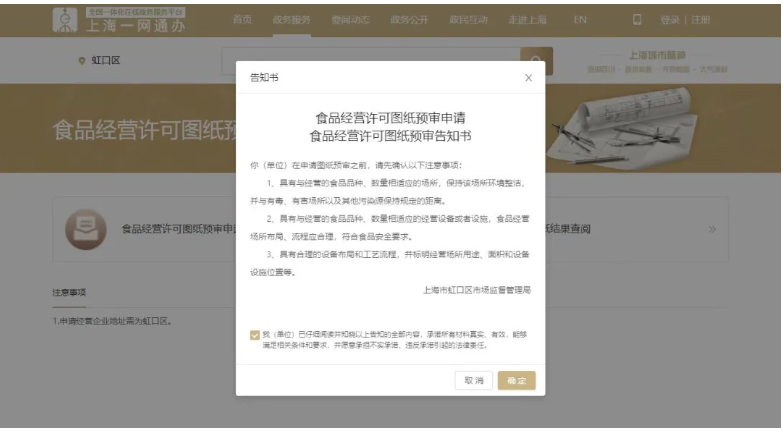The image size is (783, 433).
Task: Select the 注意事项 tab
Action: click(69, 292)
